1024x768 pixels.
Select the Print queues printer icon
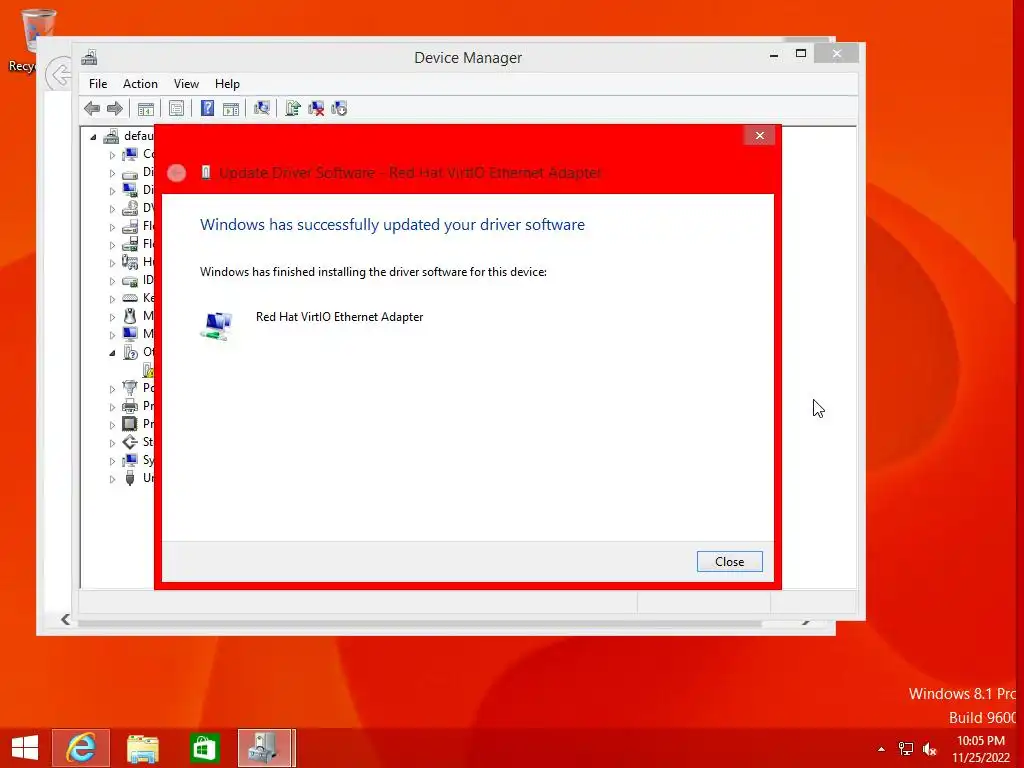tap(130, 406)
